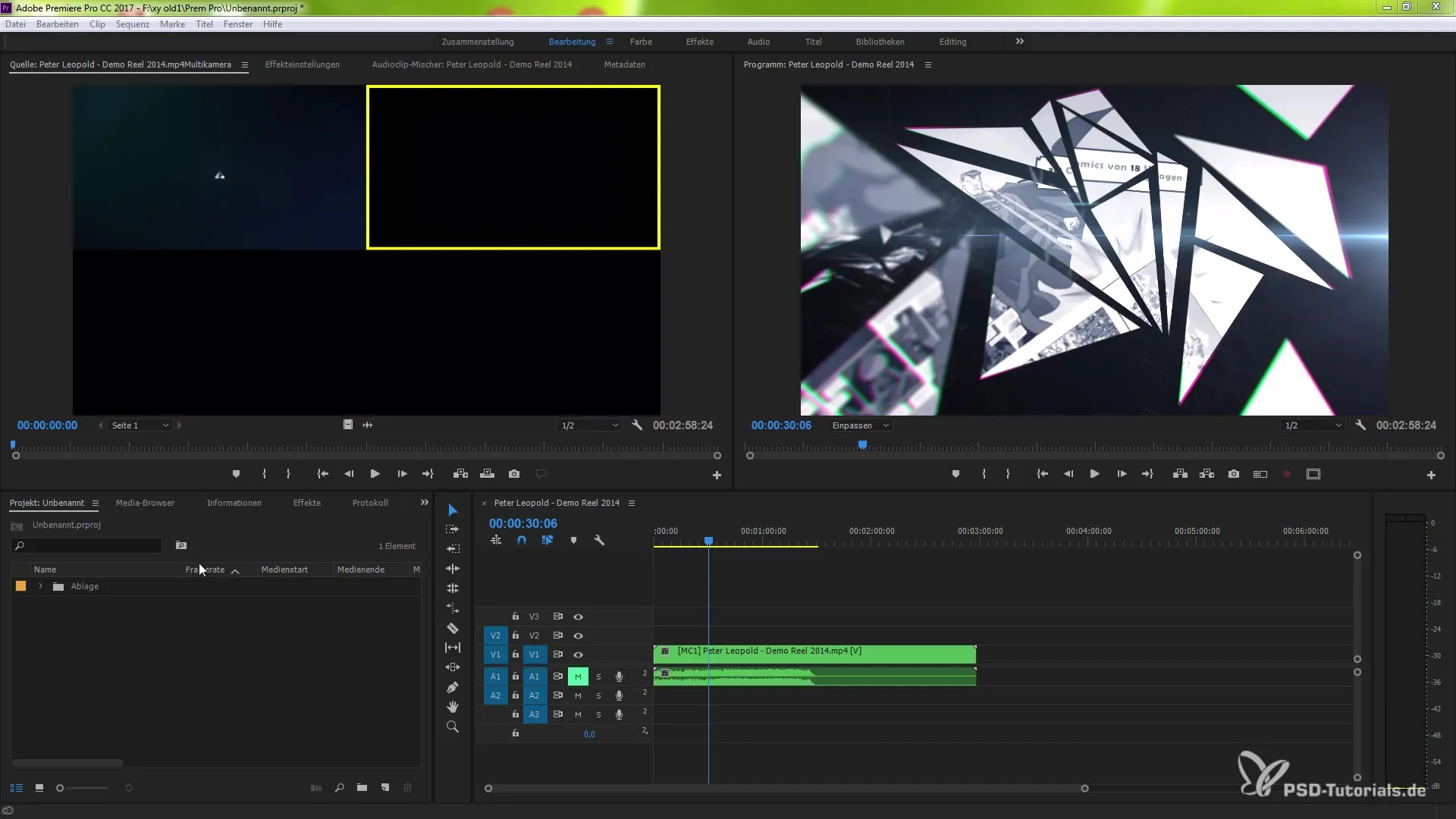This screenshot has width=1456, height=819.
Task: Open timeline sequence panel menu
Action: (631, 503)
